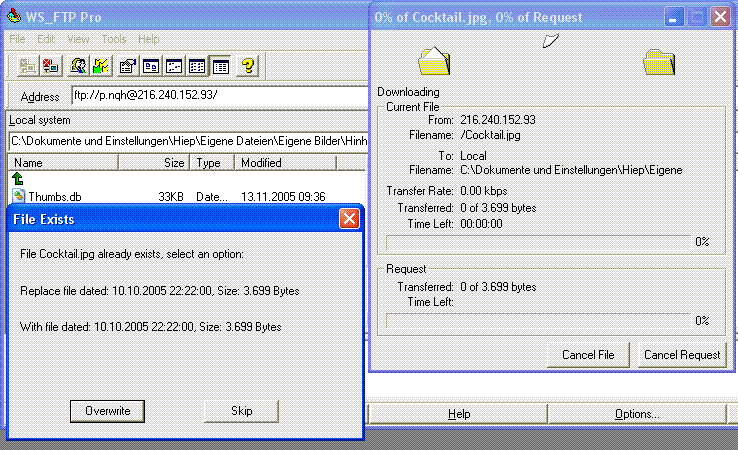Minimize the download progress window
This screenshot has height=450, width=738.
674,17
